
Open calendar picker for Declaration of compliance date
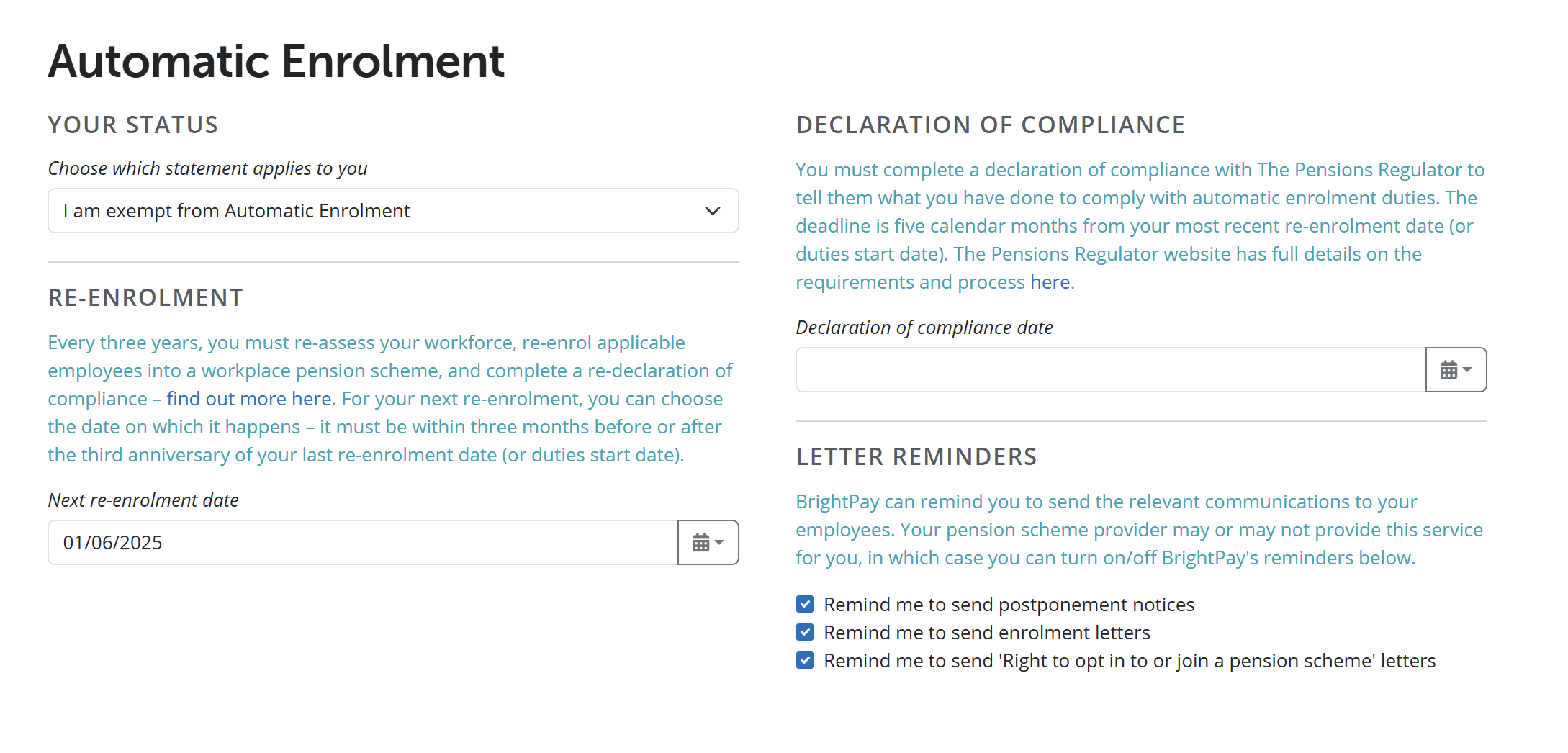pos(1456,369)
